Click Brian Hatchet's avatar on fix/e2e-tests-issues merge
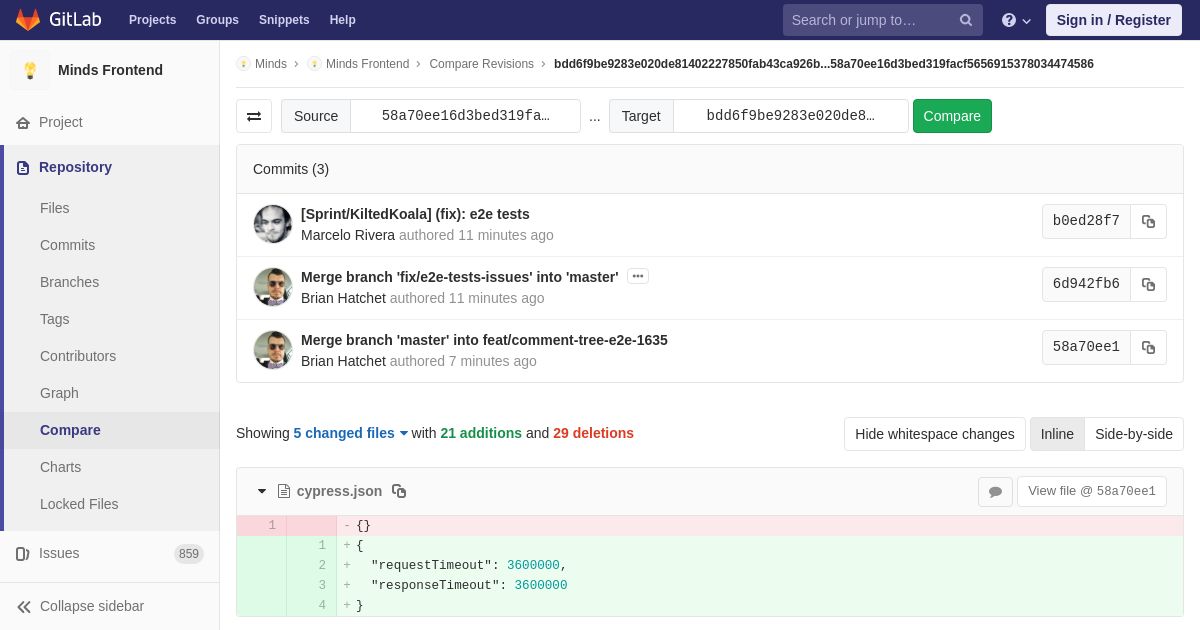 point(273,287)
